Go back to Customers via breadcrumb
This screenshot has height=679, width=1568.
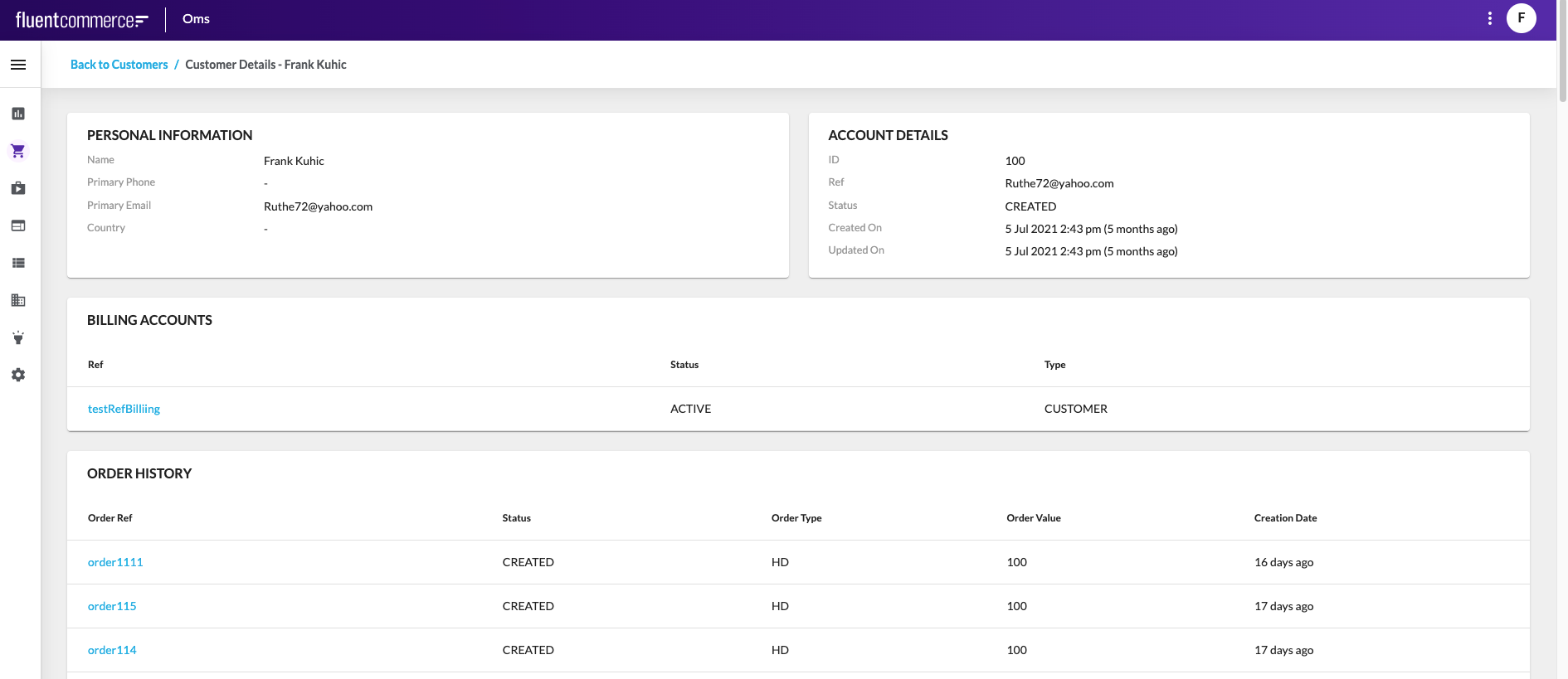[119, 65]
